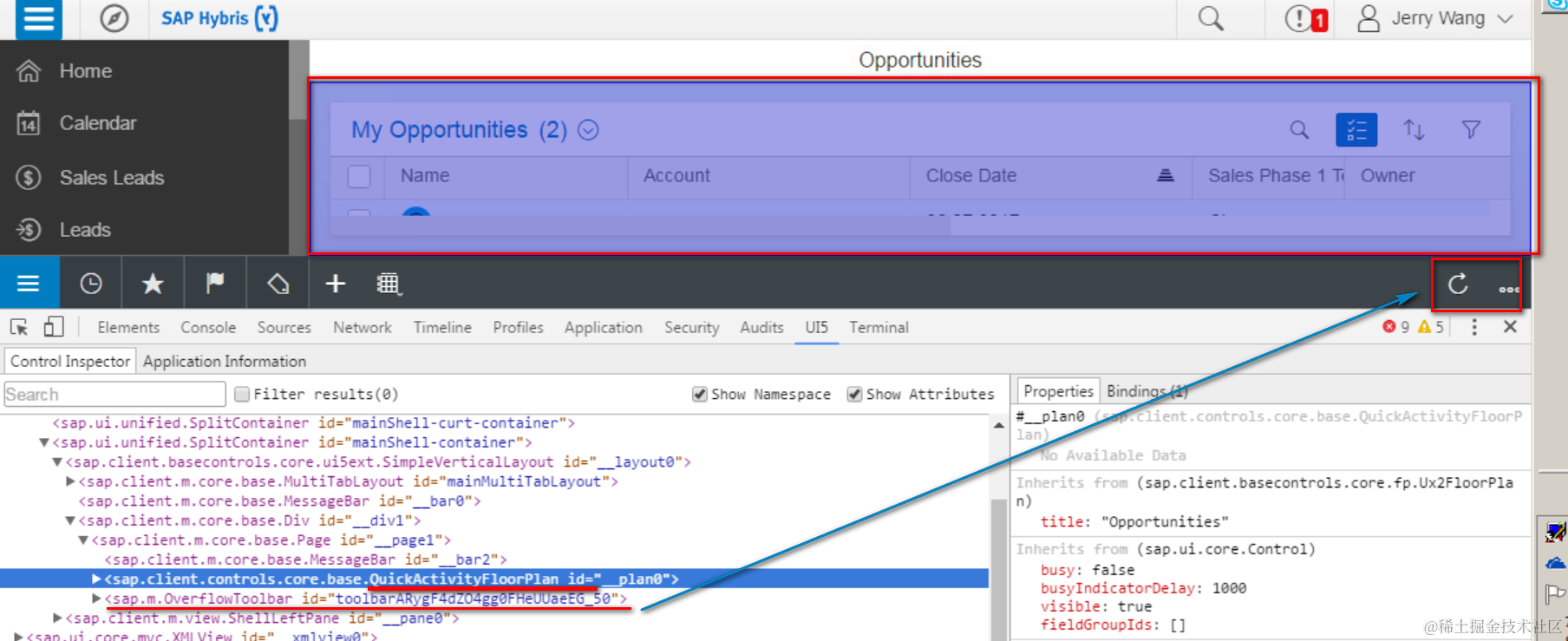Toggle bottom toolbar hamburger button
This screenshot has height=641, width=1568.
point(29,284)
